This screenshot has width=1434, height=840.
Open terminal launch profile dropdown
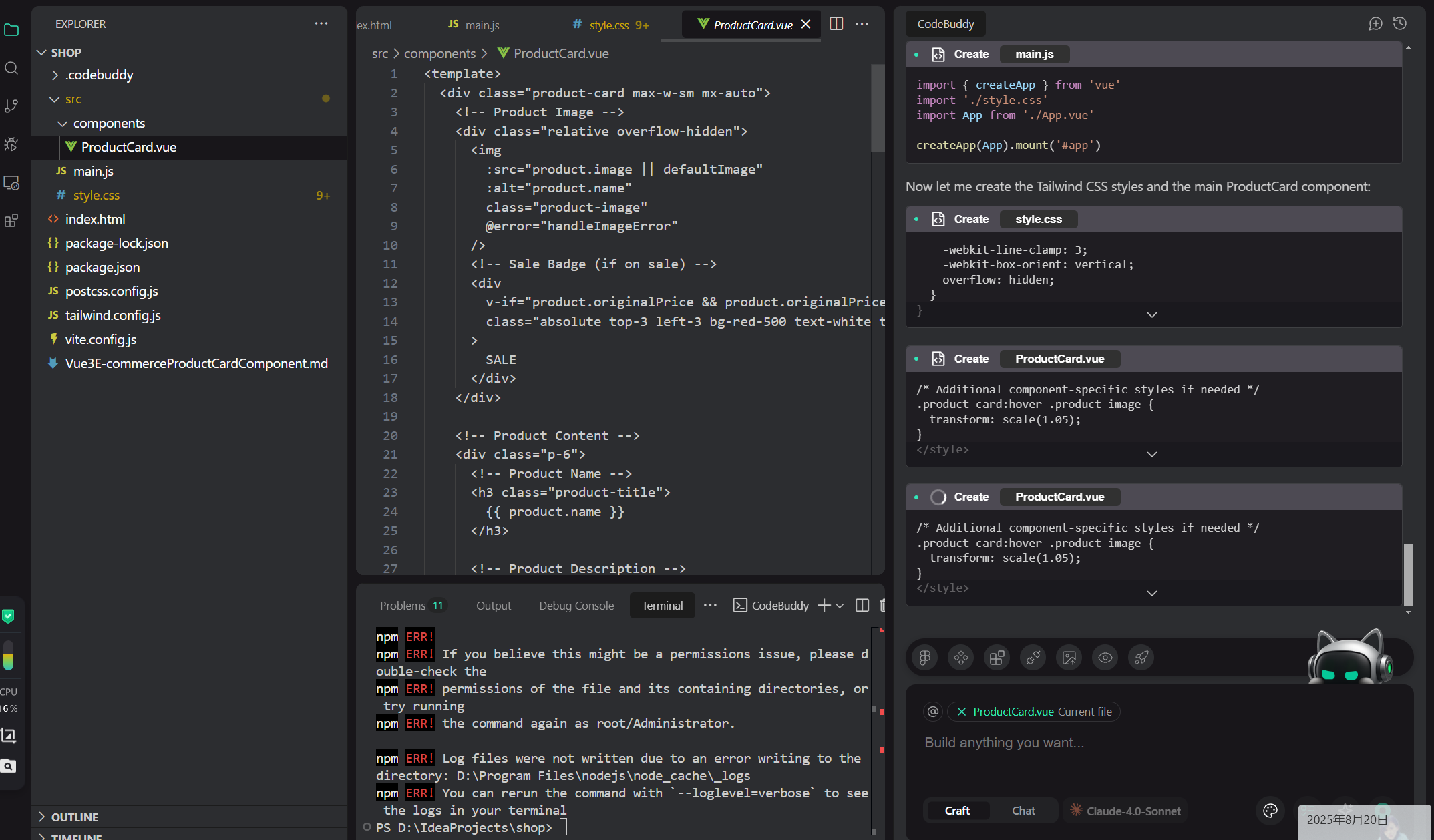coord(840,606)
